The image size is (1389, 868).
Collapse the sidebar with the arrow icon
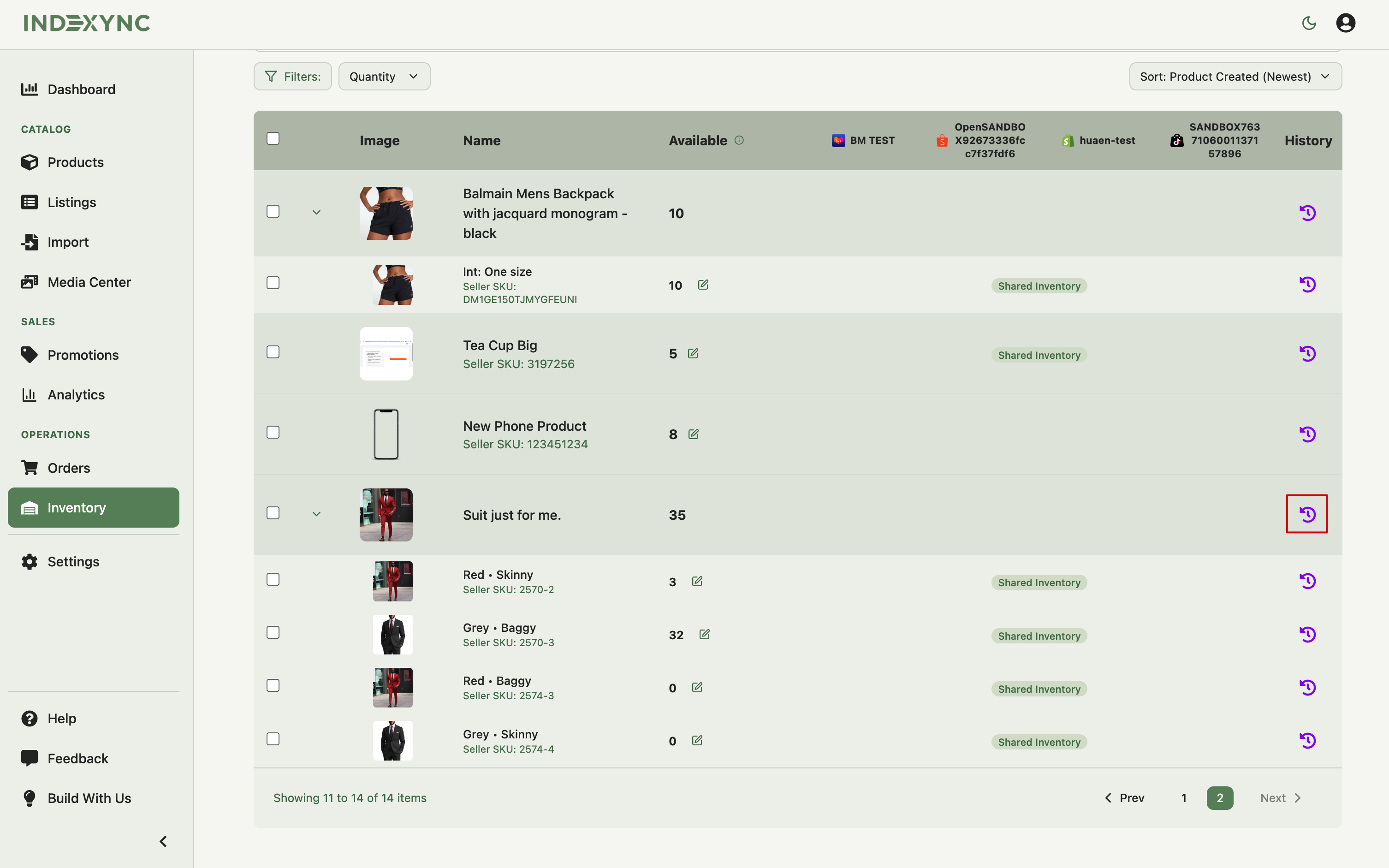[x=163, y=842]
